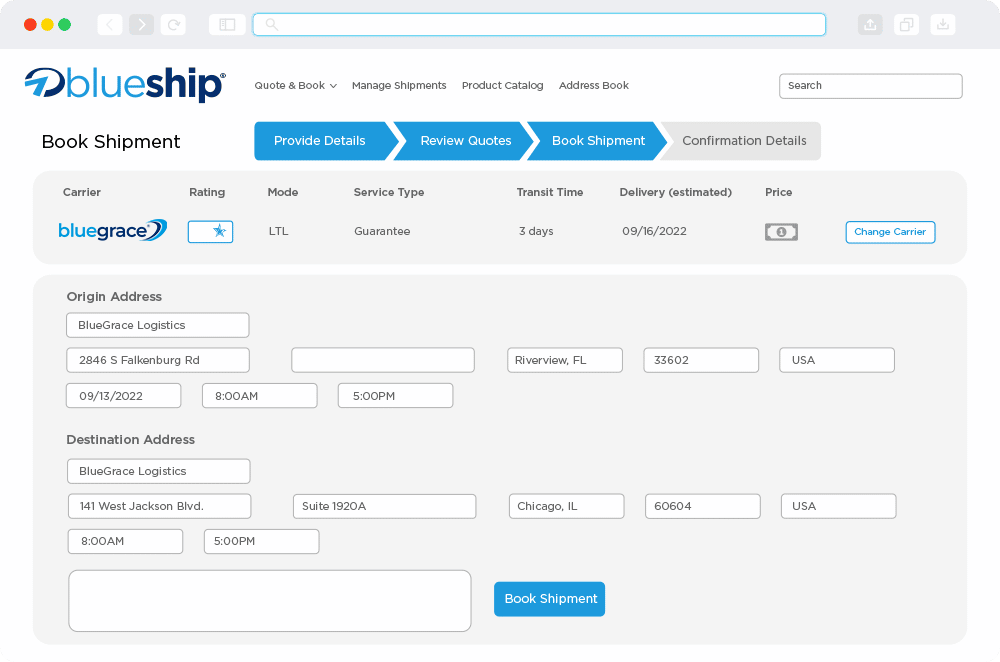
Task: Go back to Review Quotes step
Action: (x=465, y=141)
